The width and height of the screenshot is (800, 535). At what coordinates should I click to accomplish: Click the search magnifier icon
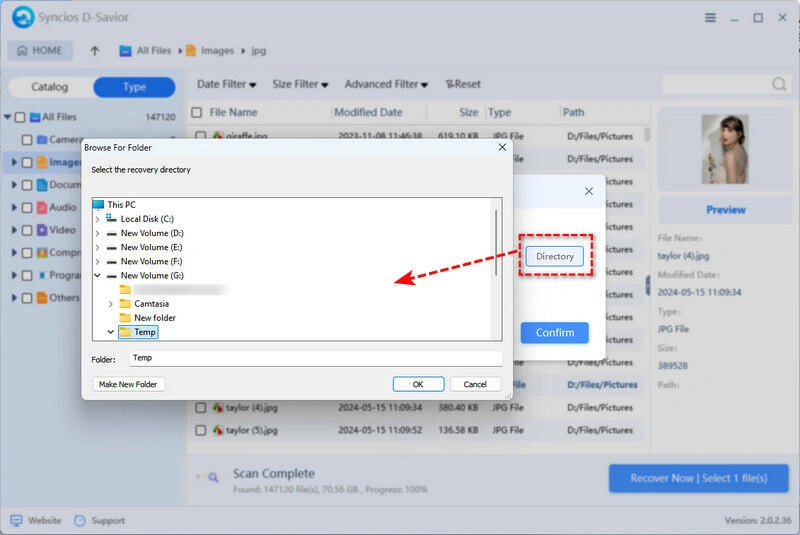(x=779, y=85)
